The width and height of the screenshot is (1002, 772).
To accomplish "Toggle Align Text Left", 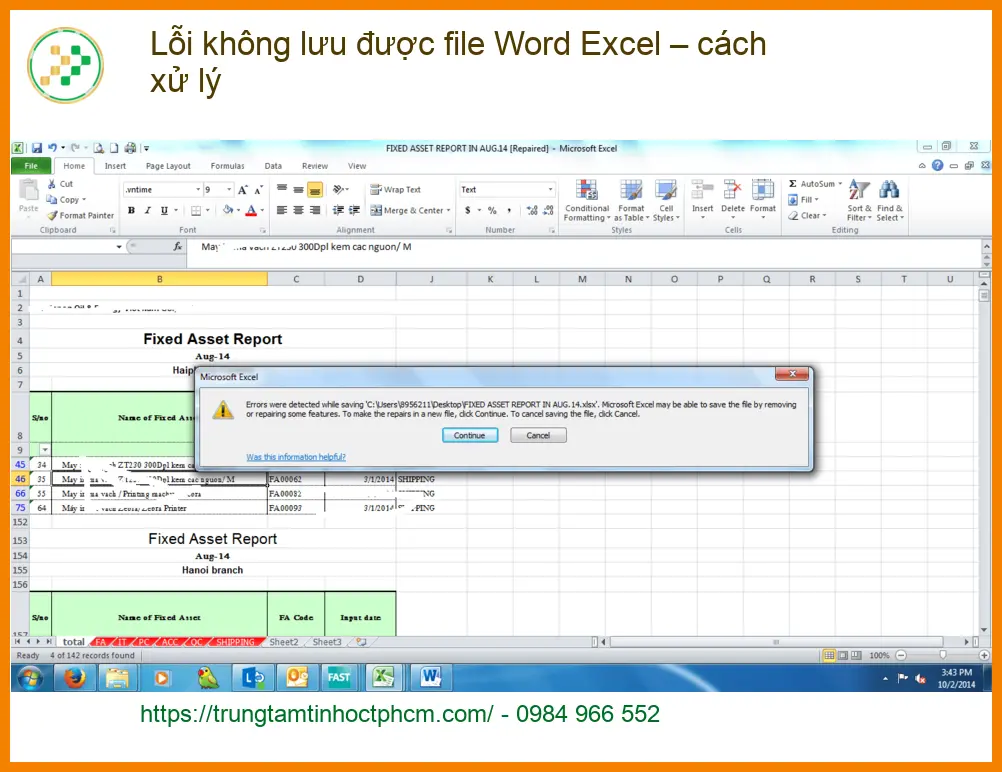I will (282, 210).
